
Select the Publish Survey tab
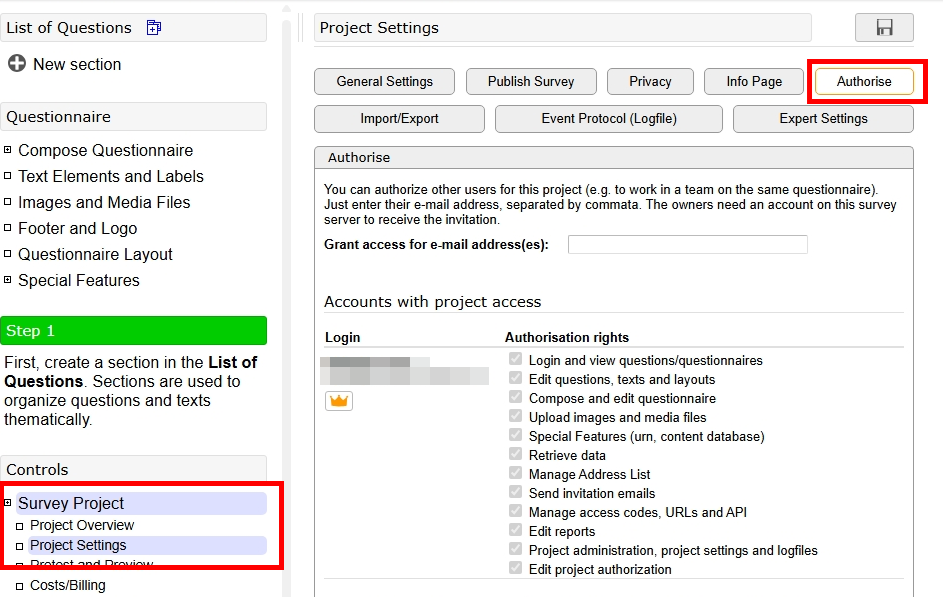coord(531,81)
